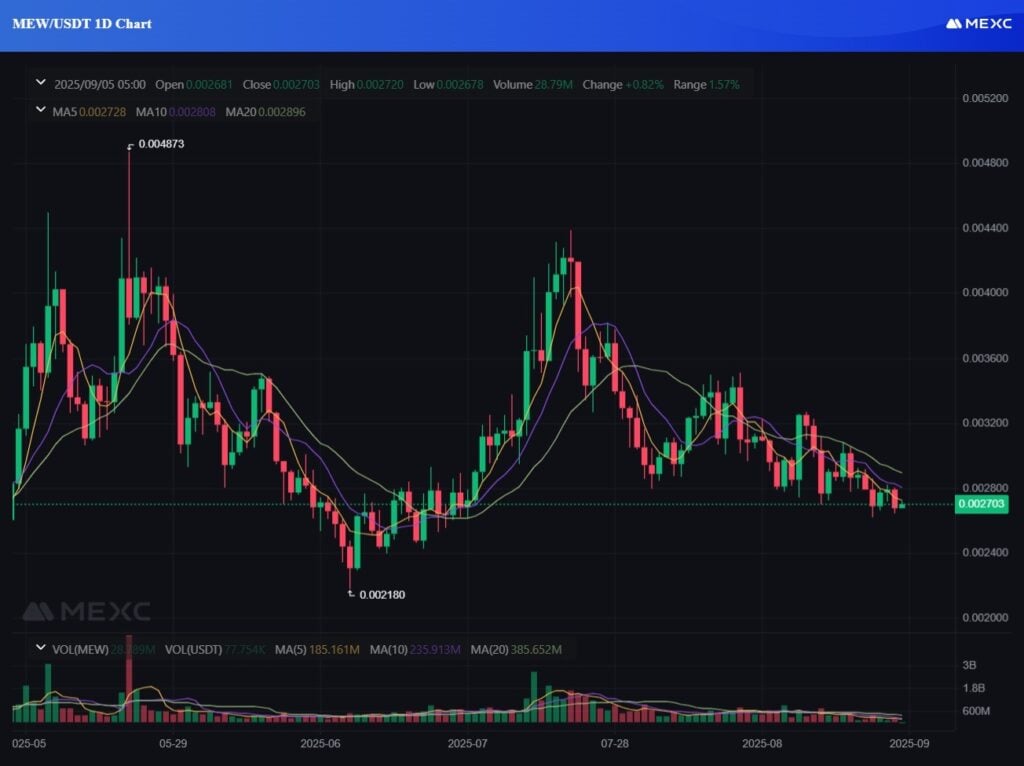The width and height of the screenshot is (1024, 766).
Task: Click the 0.004400 price axis label
Action: tap(985, 228)
